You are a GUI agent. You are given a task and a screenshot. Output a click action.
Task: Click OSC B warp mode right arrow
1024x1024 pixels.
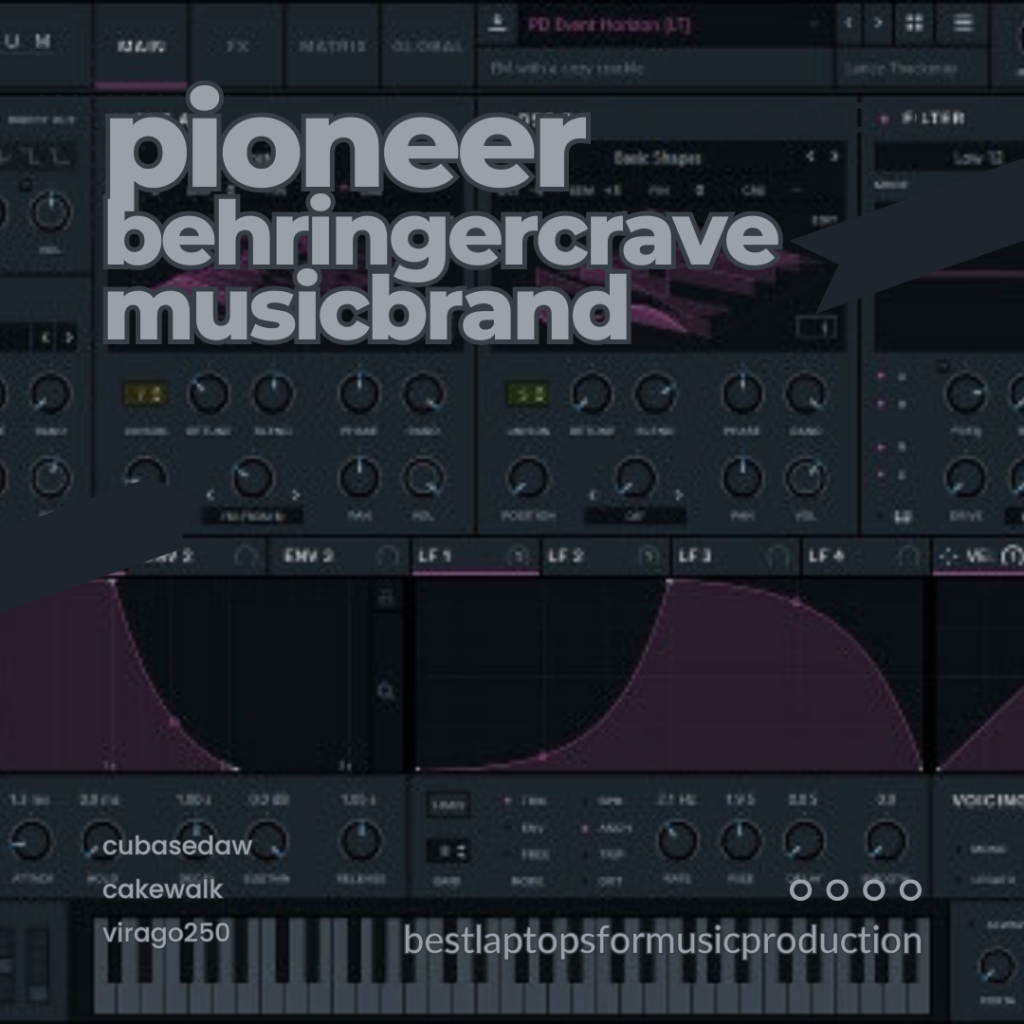click(x=679, y=495)
